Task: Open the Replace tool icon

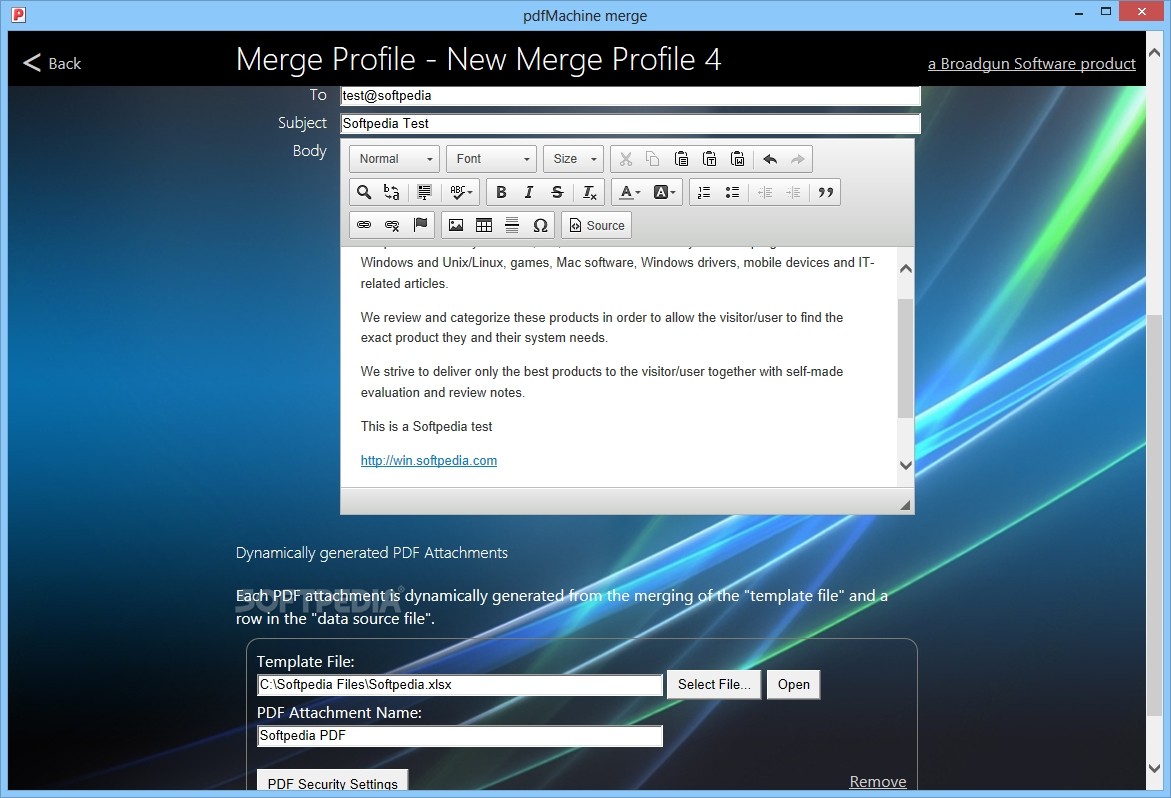Action: pyautogui.click(x=391, y=193)
